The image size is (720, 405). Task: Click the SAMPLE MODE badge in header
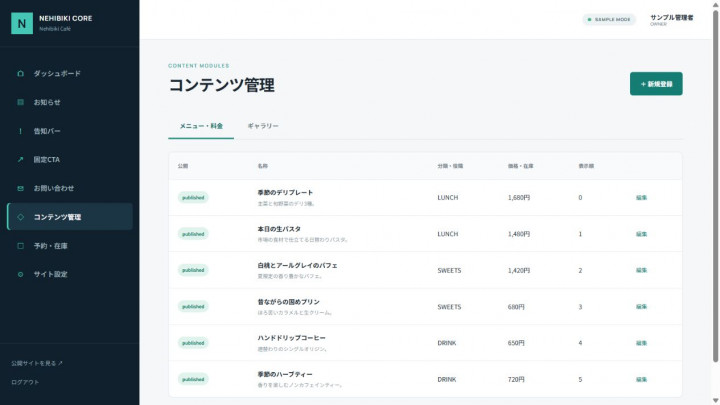pos(609,19)
